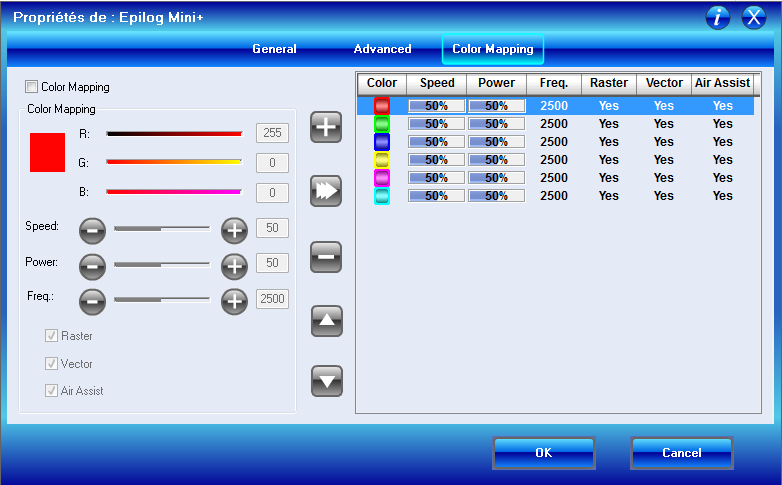
Task: Click the yellow row's 2500 frequency value
Action: click(554, 160)
